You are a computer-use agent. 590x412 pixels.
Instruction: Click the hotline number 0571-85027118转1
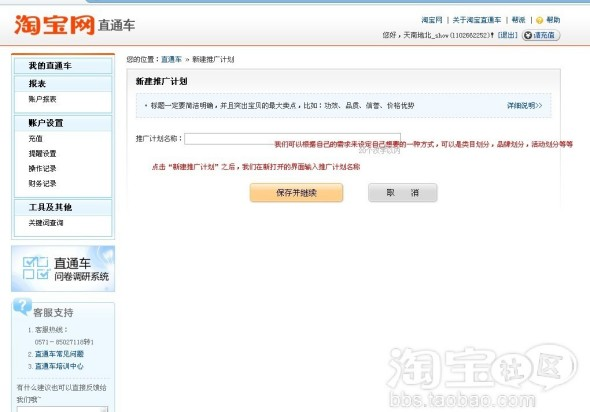tap(64, 342)
